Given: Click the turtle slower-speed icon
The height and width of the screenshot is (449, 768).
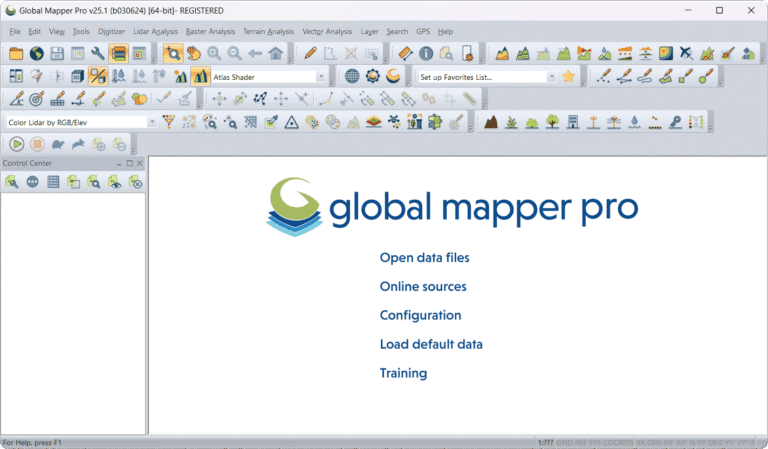Looking at the screenshot, I should tap(58, 144).
